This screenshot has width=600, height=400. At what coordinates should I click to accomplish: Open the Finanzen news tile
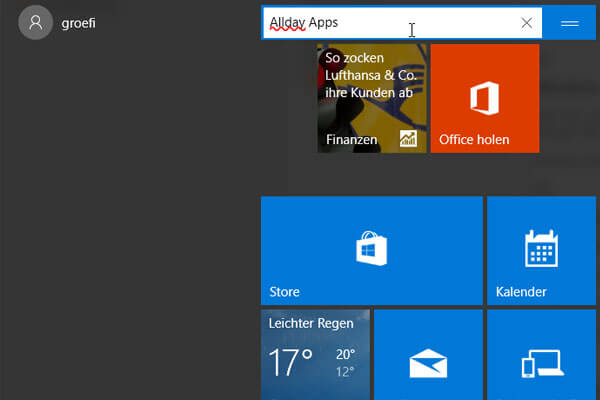(x=372, y=98)
